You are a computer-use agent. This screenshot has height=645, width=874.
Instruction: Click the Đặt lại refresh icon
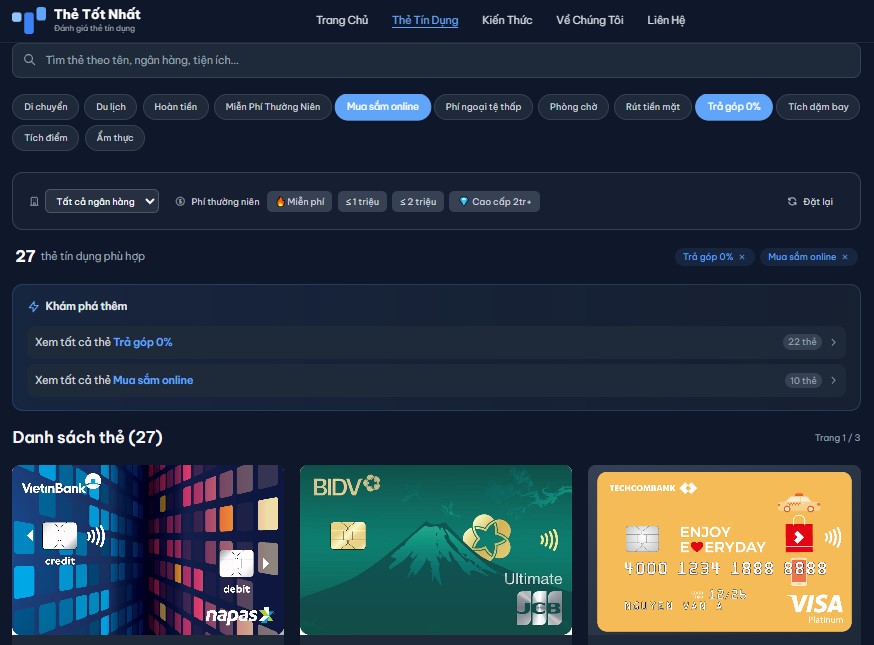[x=792, y=201]
